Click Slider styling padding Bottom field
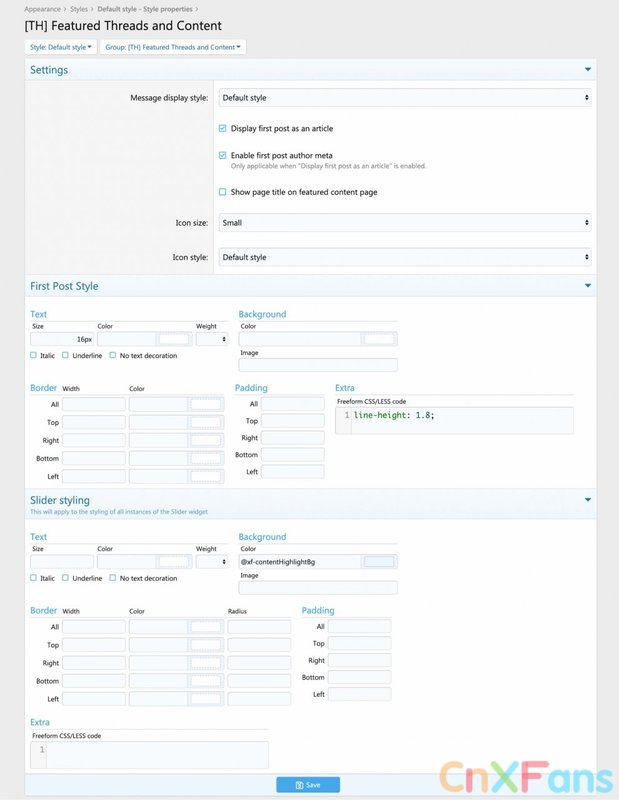Screen dimensions: 619x800 click(359, 677)
